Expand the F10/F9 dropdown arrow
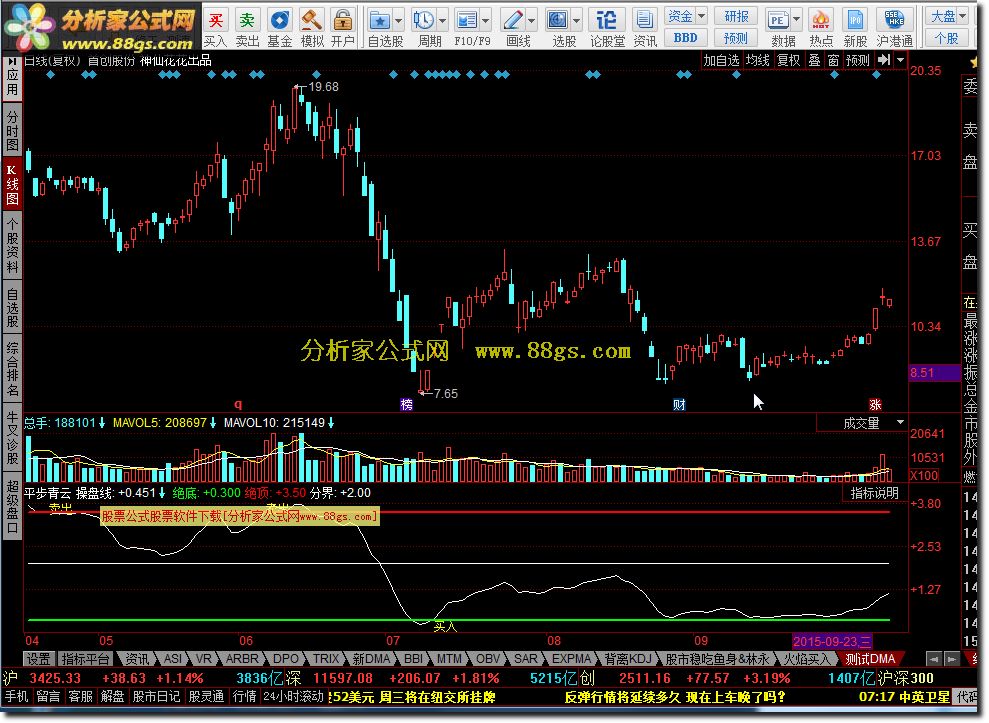This screenshot has height=723, width=989. point(485,21)
